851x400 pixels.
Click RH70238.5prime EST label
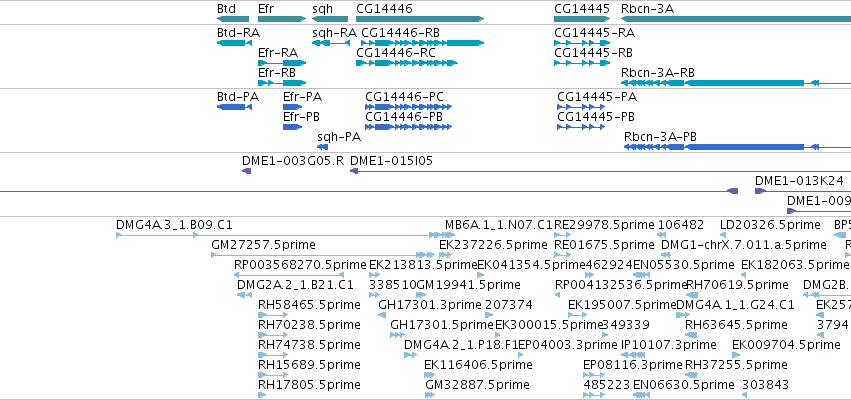tap(309, 325)
